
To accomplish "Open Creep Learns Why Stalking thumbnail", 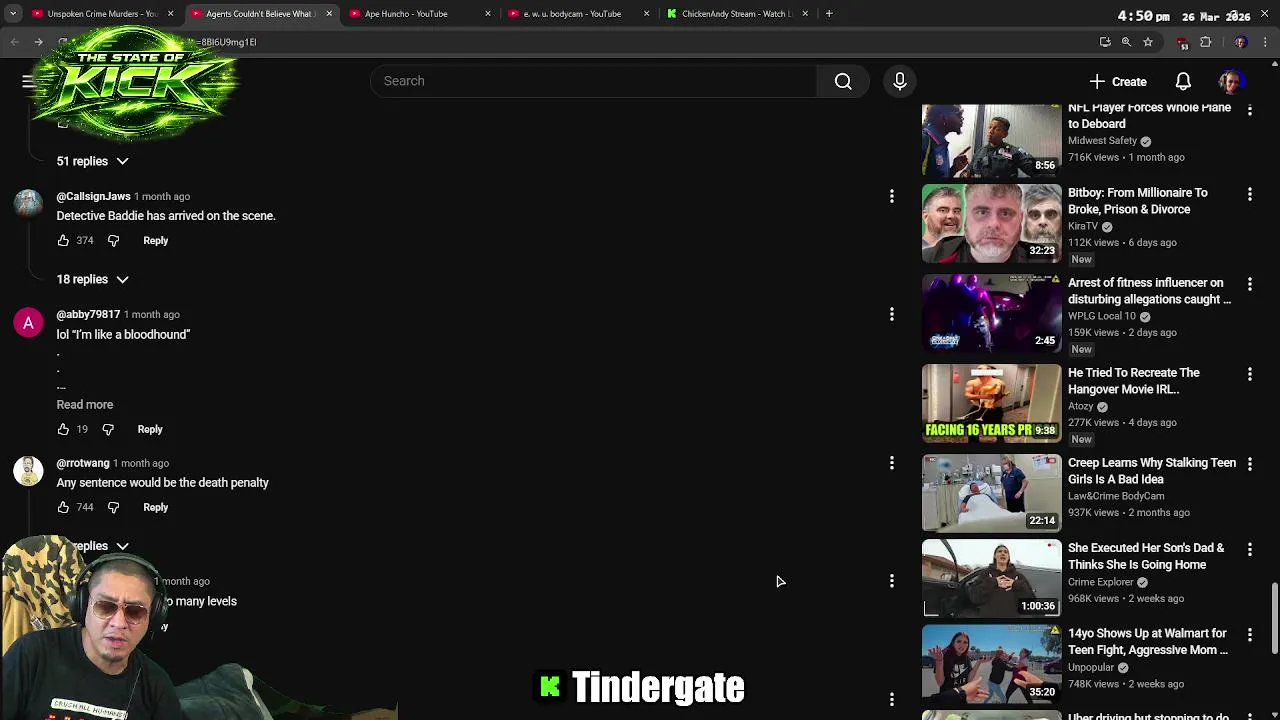I will pos(991,493).
